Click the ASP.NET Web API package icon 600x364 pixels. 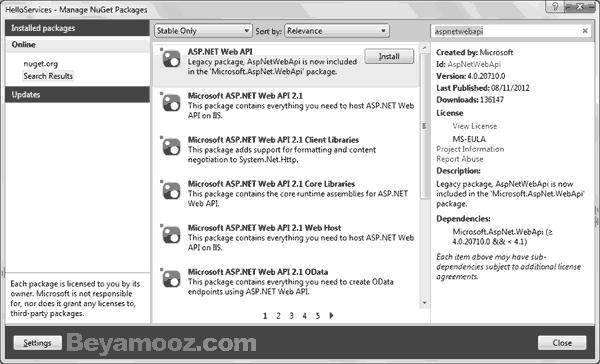pyautogui.click(x=171, y=59)
